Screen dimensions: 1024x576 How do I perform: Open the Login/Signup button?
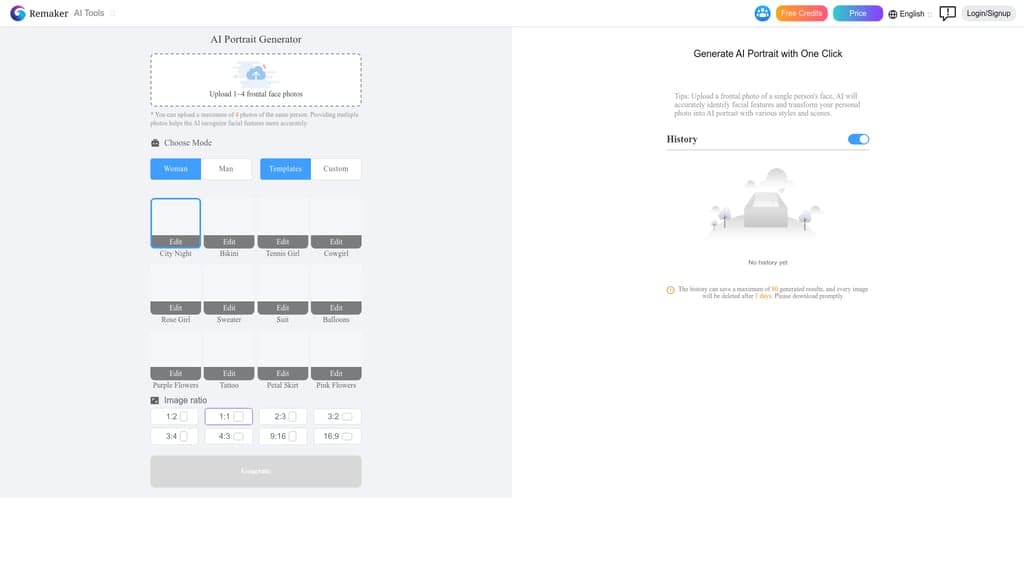(988, 13)
